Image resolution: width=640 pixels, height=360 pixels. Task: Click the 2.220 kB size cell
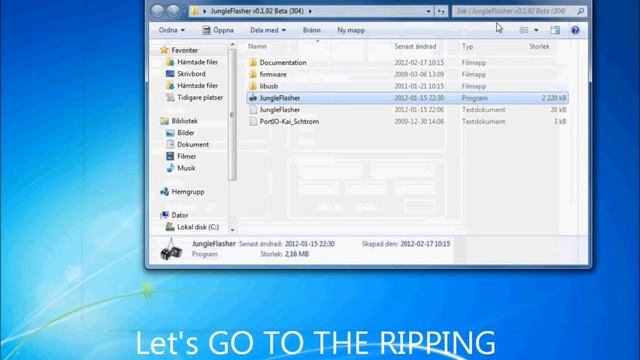554,98
